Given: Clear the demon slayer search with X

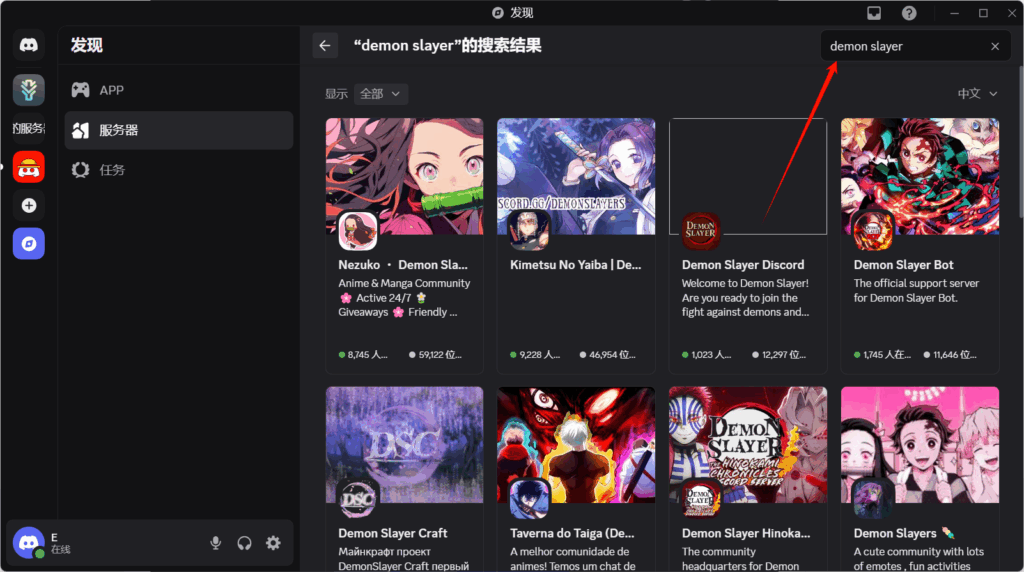Looking at the screenshot, I should [x=995, y=46].
